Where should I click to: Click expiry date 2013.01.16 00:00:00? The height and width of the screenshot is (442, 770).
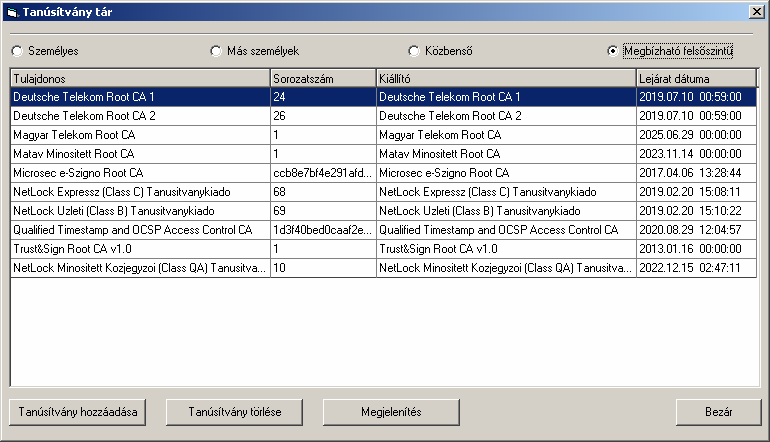[x=696, y=249]
